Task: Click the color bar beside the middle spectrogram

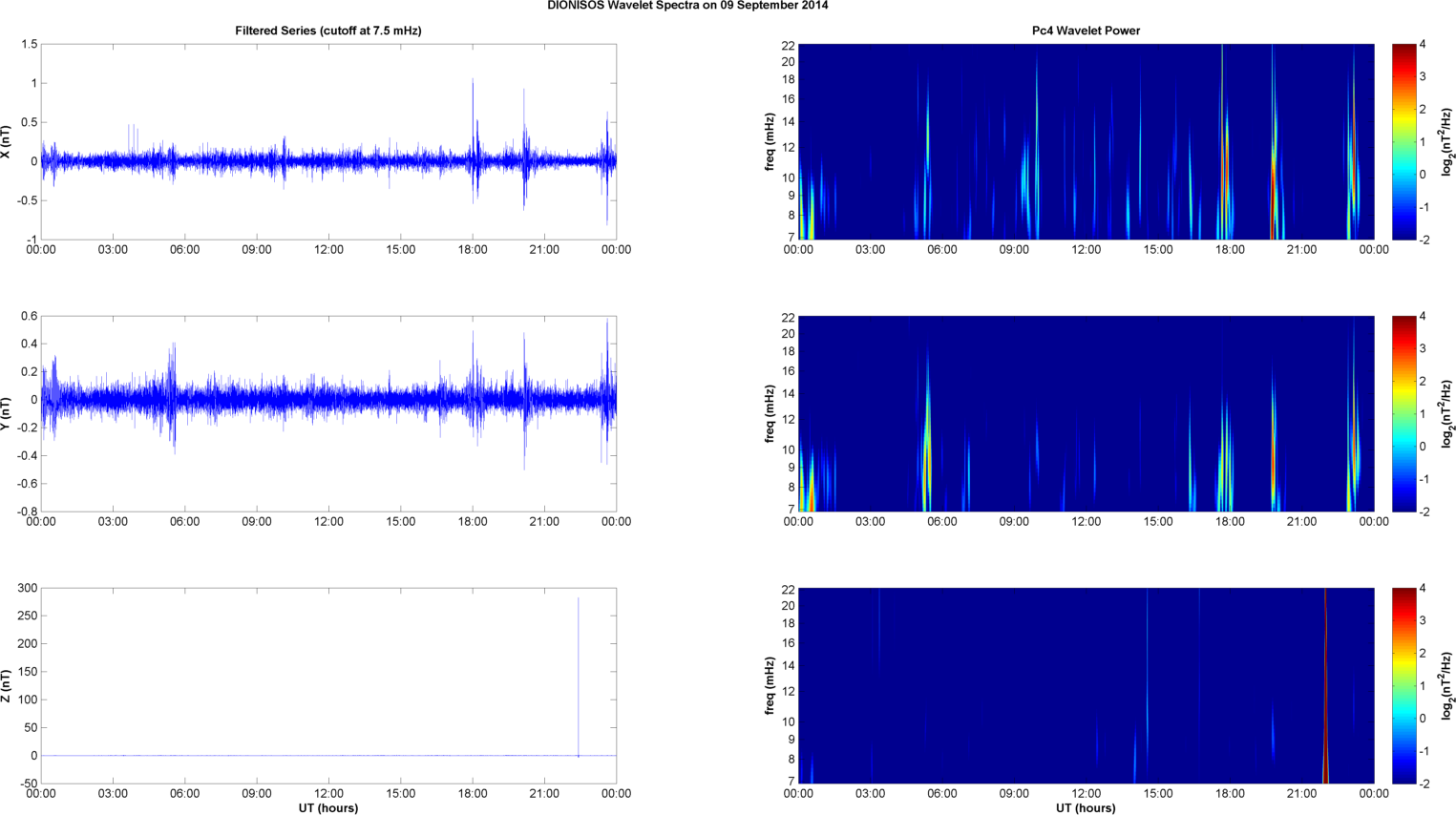Action: click(x=1403, y=413)
